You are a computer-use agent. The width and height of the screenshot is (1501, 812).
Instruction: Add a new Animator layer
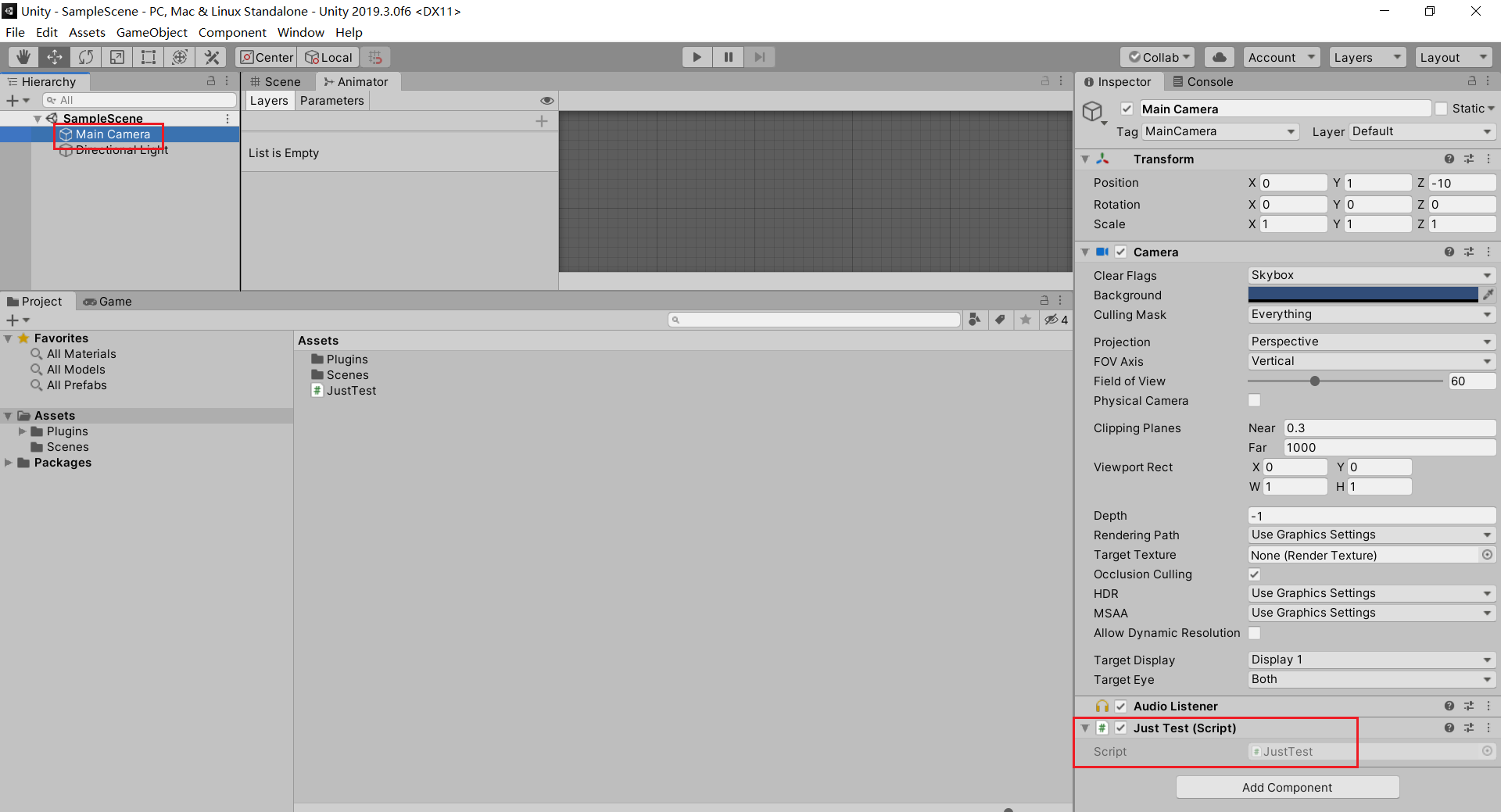tap(541, 121)
